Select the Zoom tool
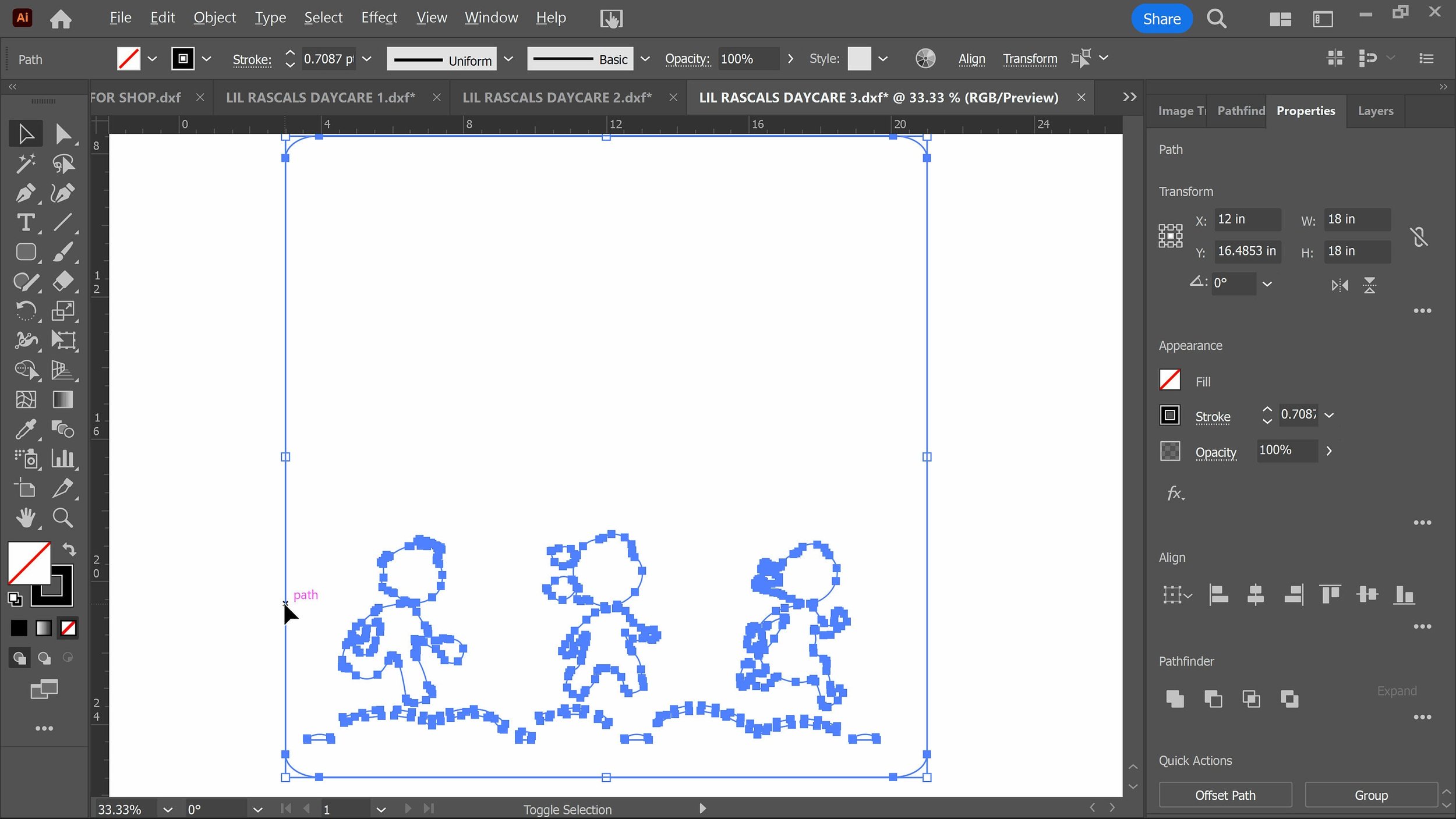This screenshot has width=1456, height=819. point(63,517)
